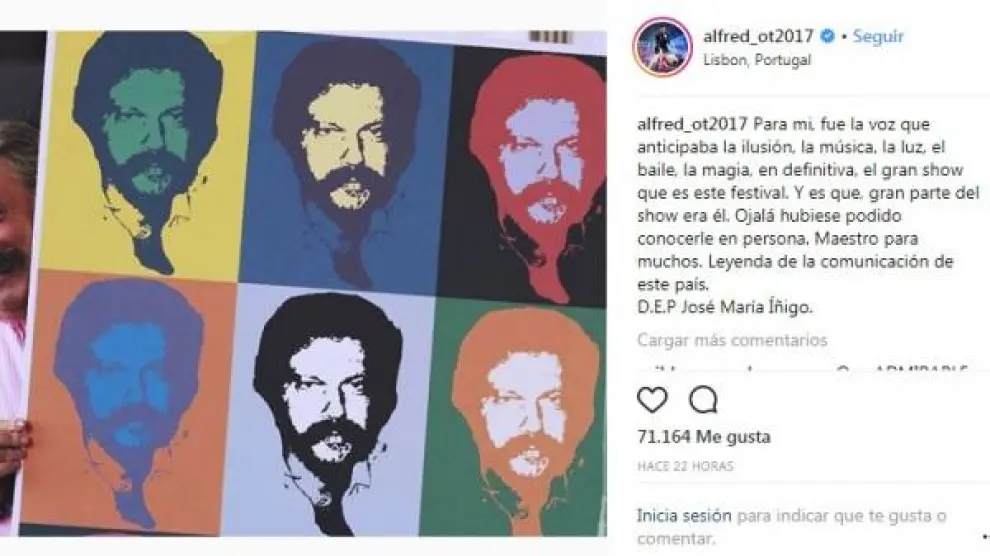Click the blue verified badge
The height and width of the screenshot is (556, 990).
(x=827, y=37)
